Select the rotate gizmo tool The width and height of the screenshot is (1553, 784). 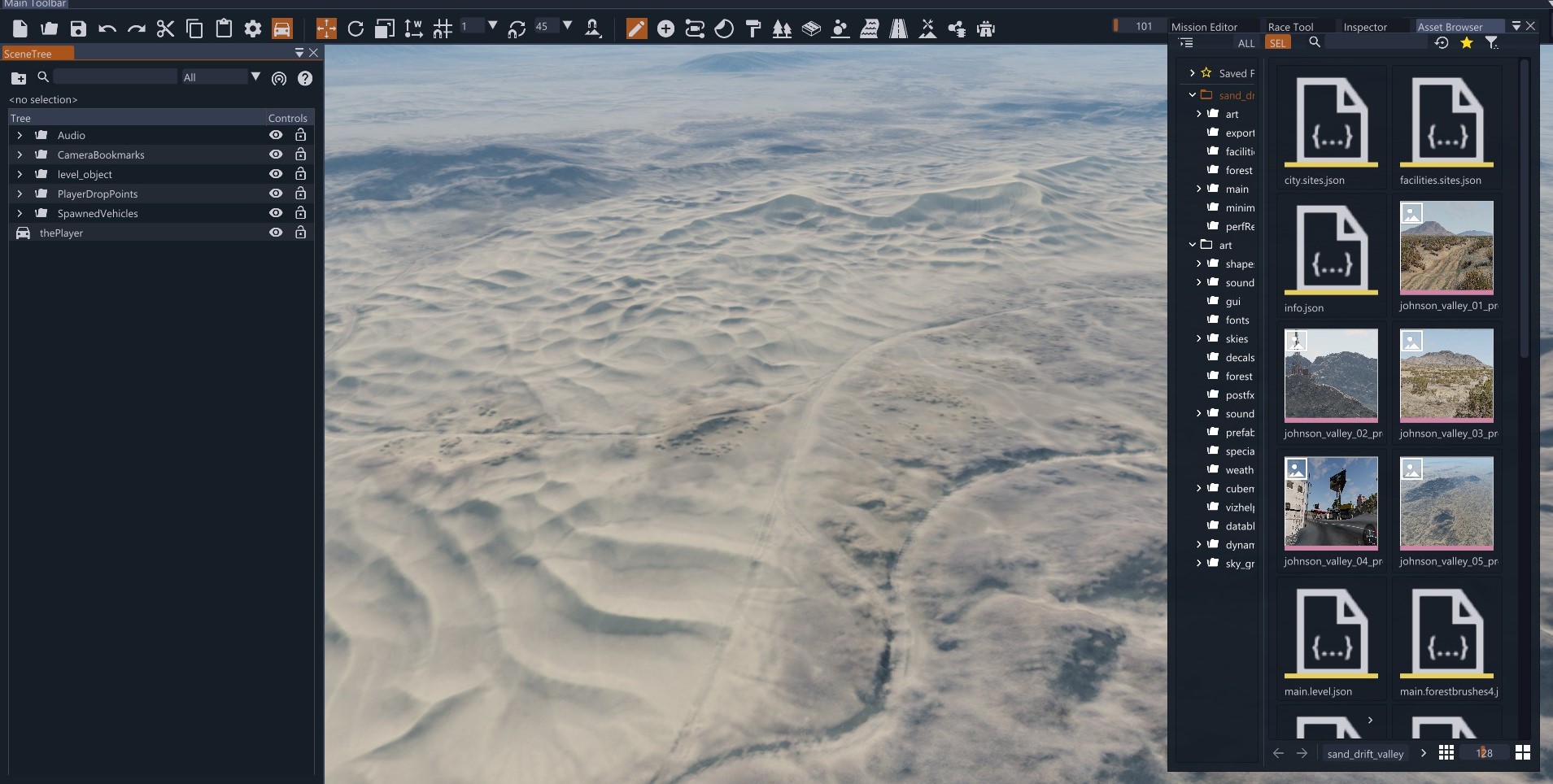pyautogui.click(x=356, y=29)
